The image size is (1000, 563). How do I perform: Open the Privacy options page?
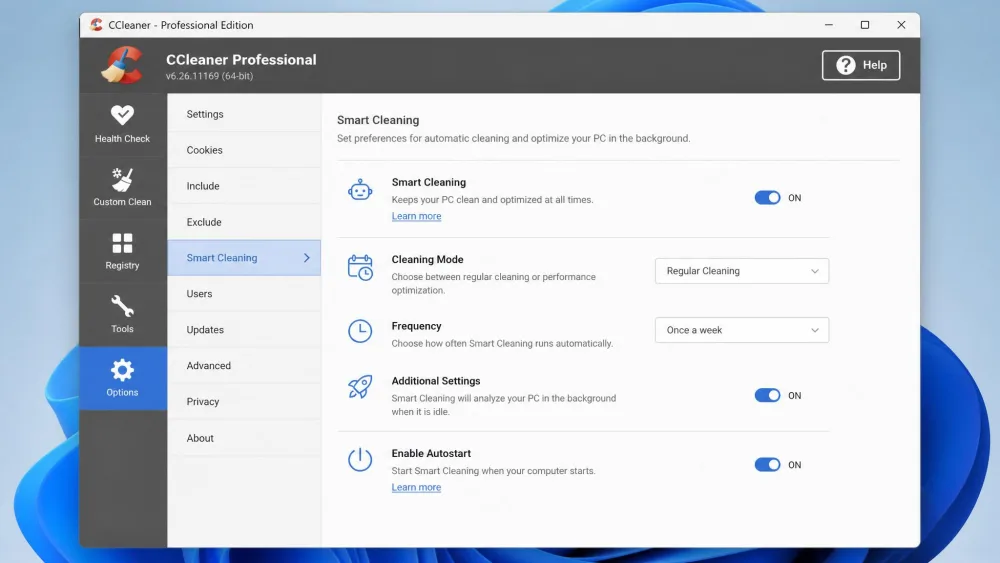coord(244,402)
